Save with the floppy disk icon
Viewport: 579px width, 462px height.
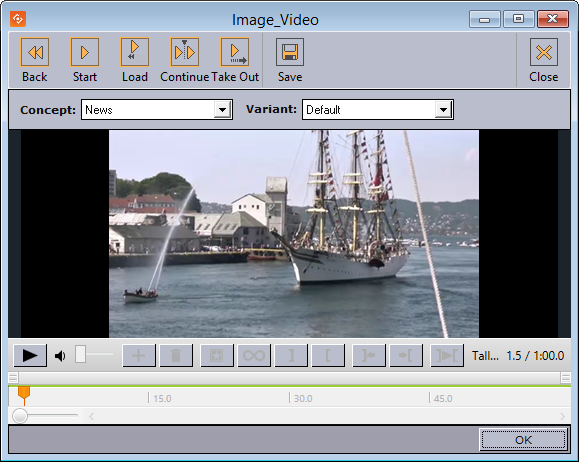[290, 52]
